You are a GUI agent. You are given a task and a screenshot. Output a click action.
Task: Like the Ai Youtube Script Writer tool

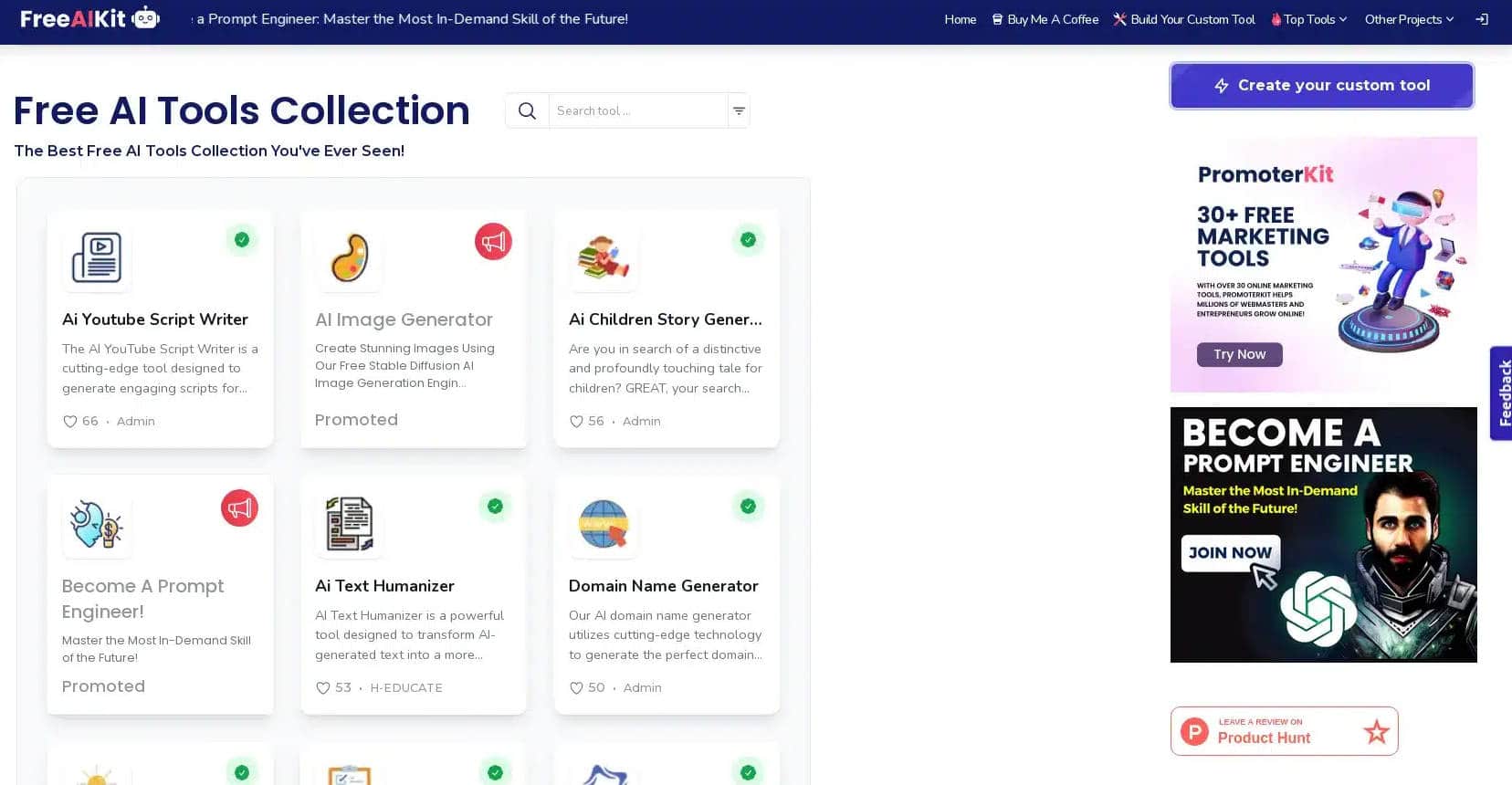pos(70,422)
